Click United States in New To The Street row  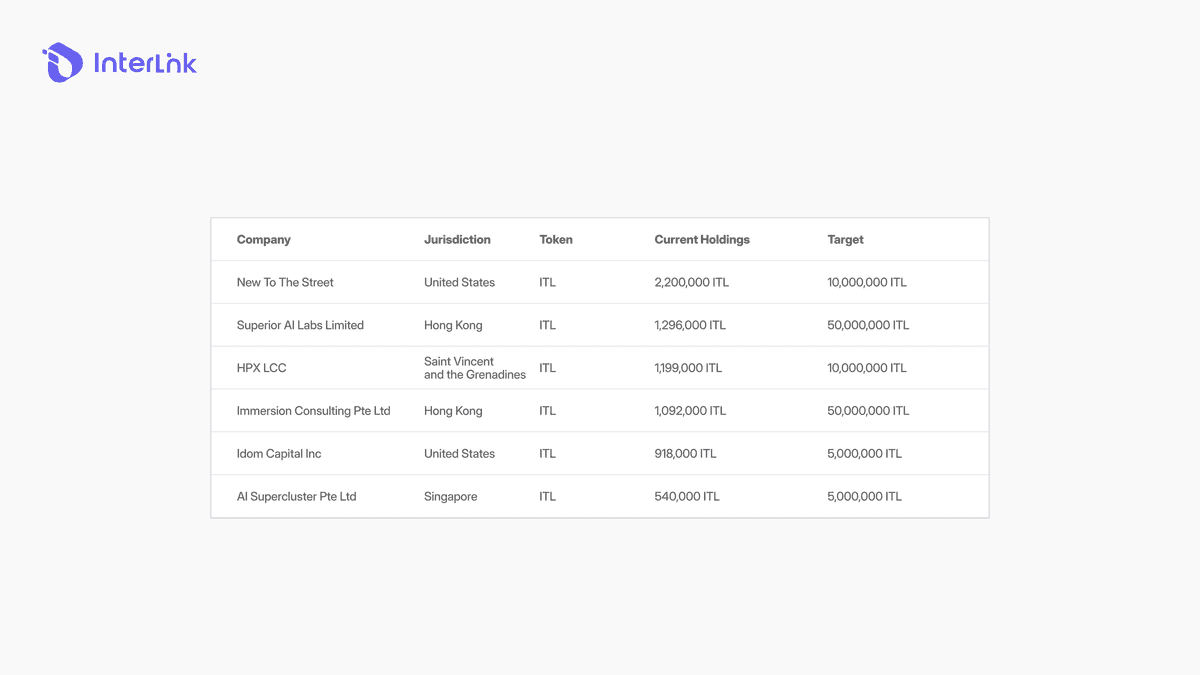click(x=459, y=282)
